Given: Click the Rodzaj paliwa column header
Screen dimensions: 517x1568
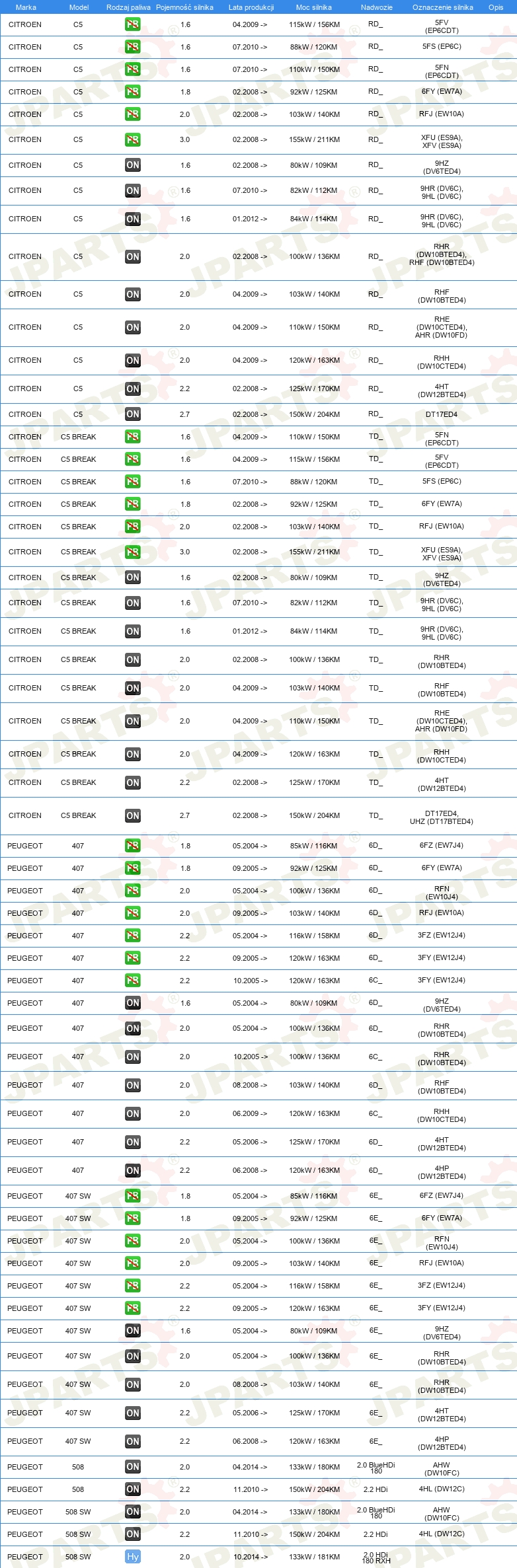Looking at the screenshot, I should pyautogui.click(x=128, y=7).
